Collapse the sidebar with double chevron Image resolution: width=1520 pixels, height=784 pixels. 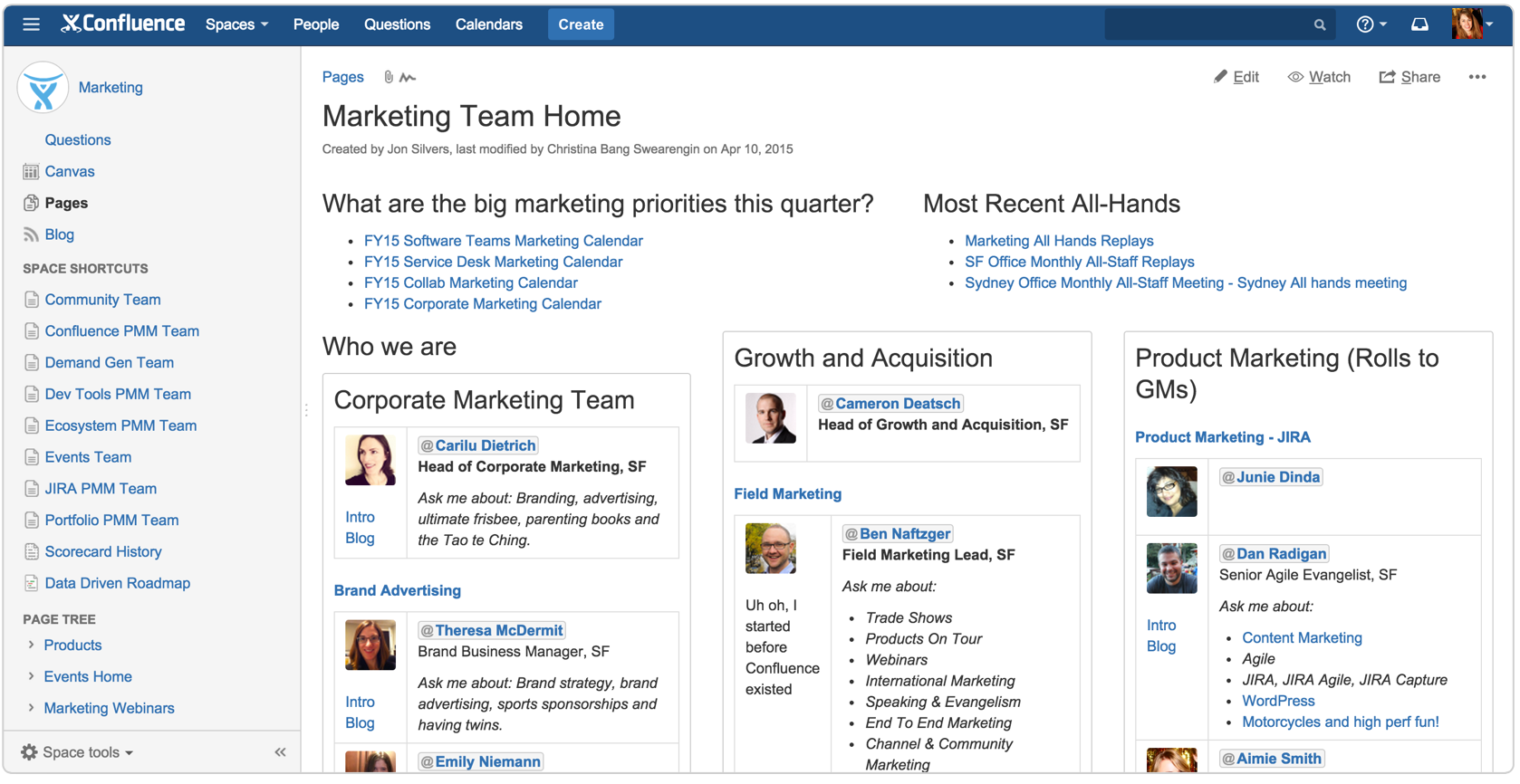(x=281, y=752)
